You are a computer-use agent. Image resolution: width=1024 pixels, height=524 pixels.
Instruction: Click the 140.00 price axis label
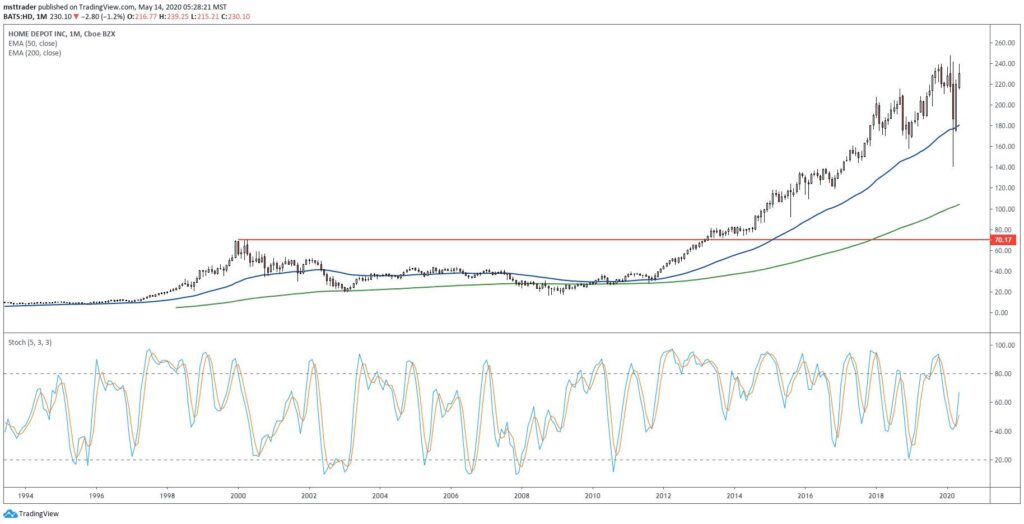click(x=1002, y=167)
